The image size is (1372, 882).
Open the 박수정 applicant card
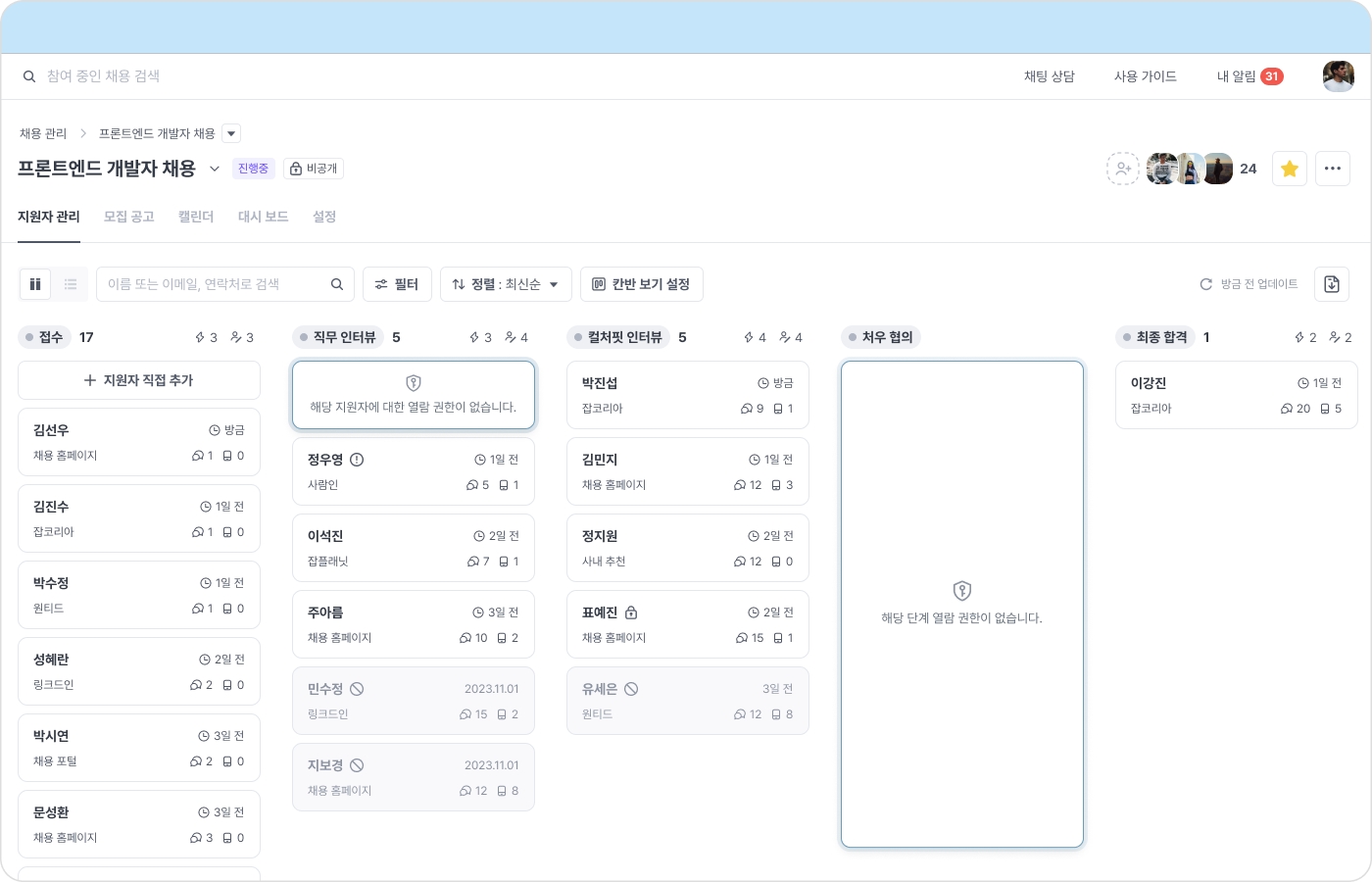point(139,595)
